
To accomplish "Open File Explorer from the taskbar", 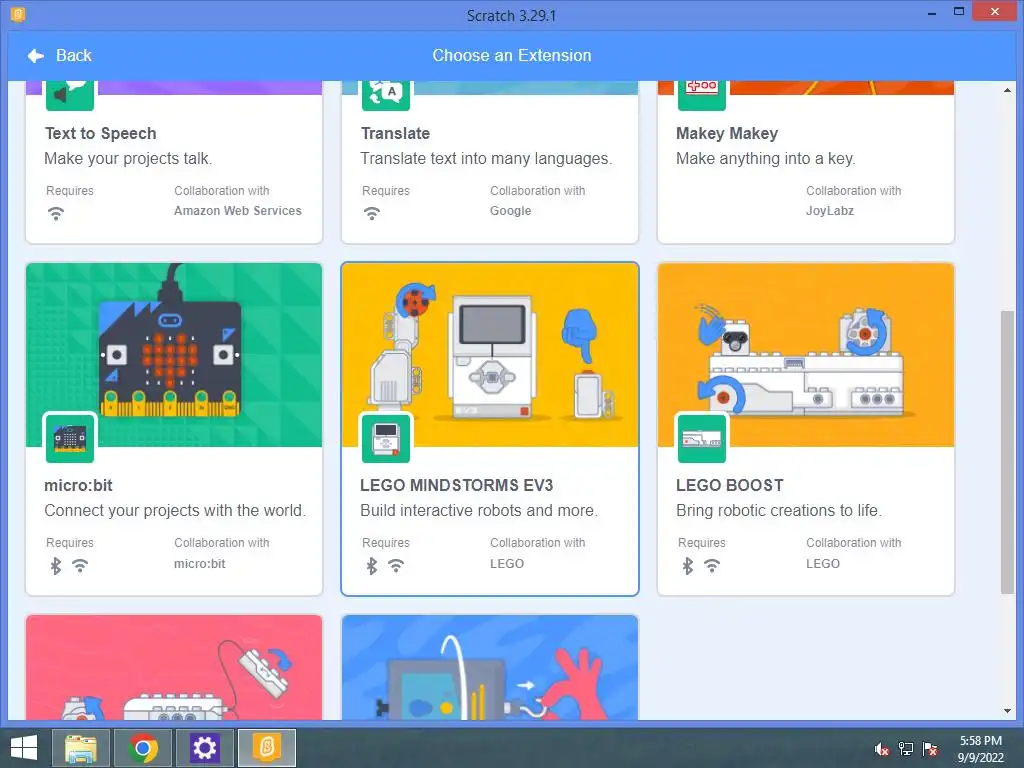I will tap(80, 748).
